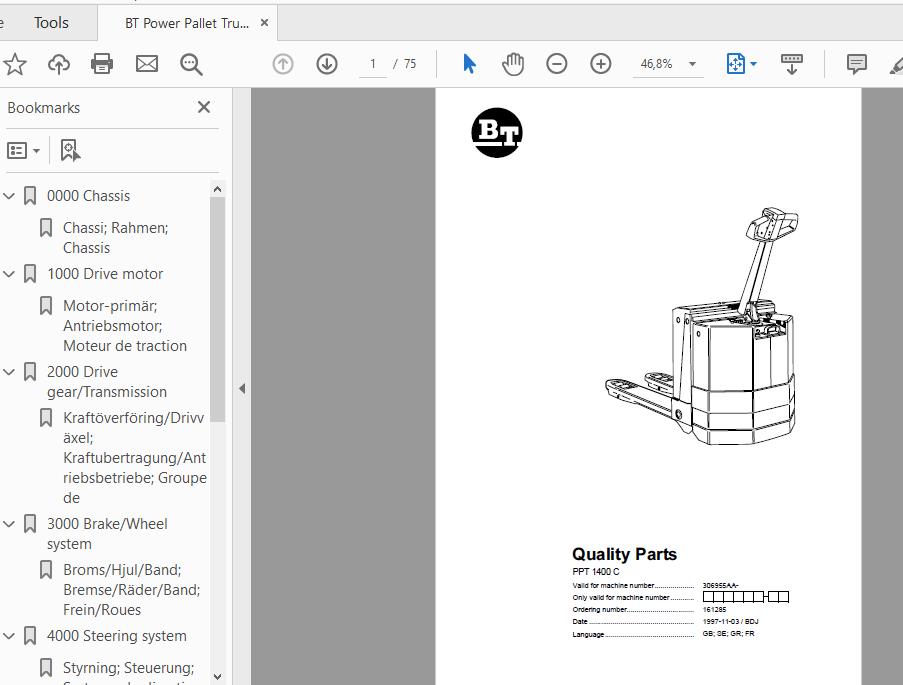This screenshot has height=685, width=903.
Task: Click bookmark icon beside Chassi; Rahmen
Action: [46, 228]
